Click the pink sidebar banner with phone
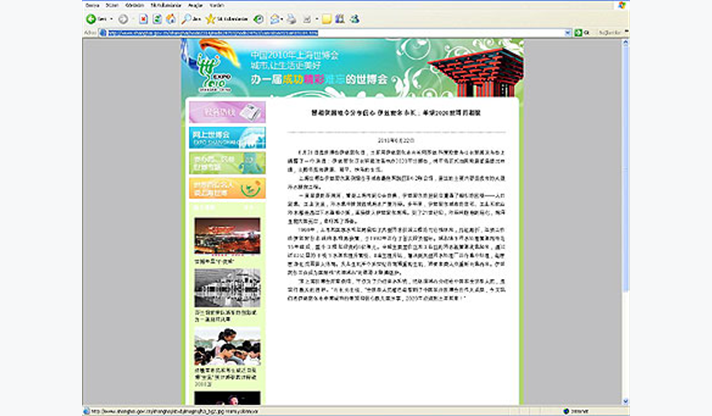712x416 pixels. (x=226, y=112)
